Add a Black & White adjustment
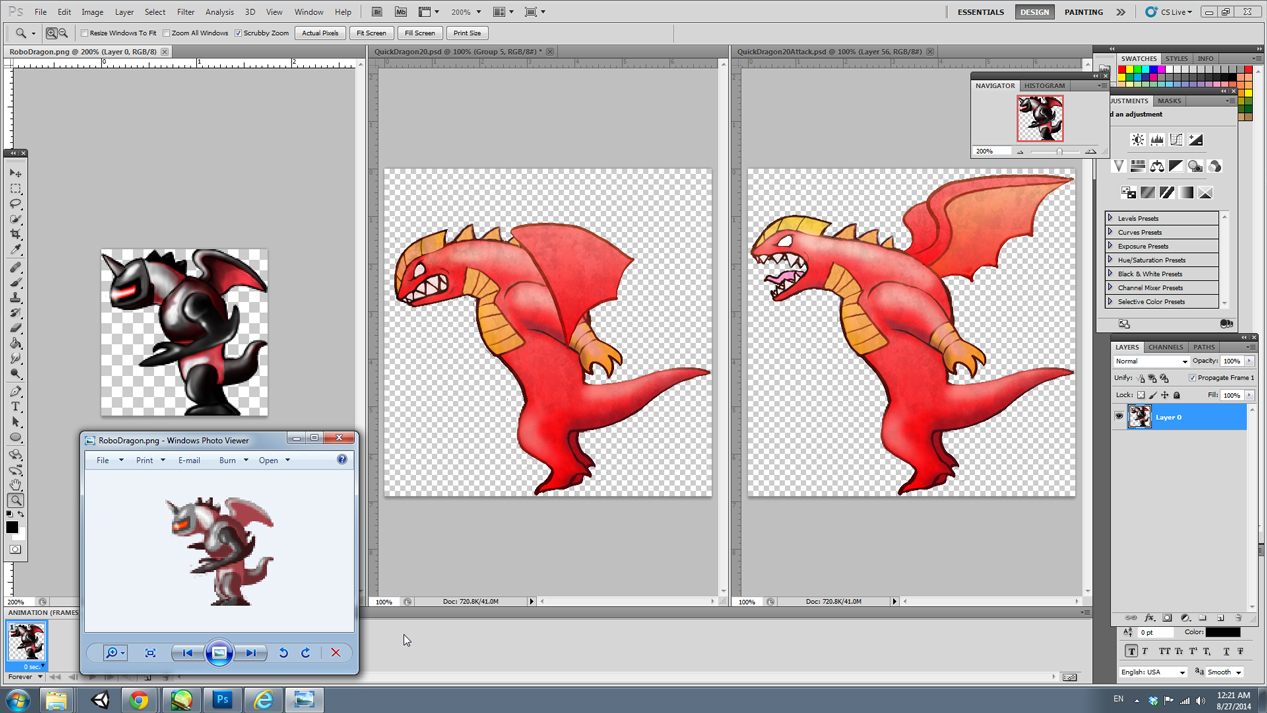Viewport: 1267px width, 713px height. click(x=1176, y=166)
